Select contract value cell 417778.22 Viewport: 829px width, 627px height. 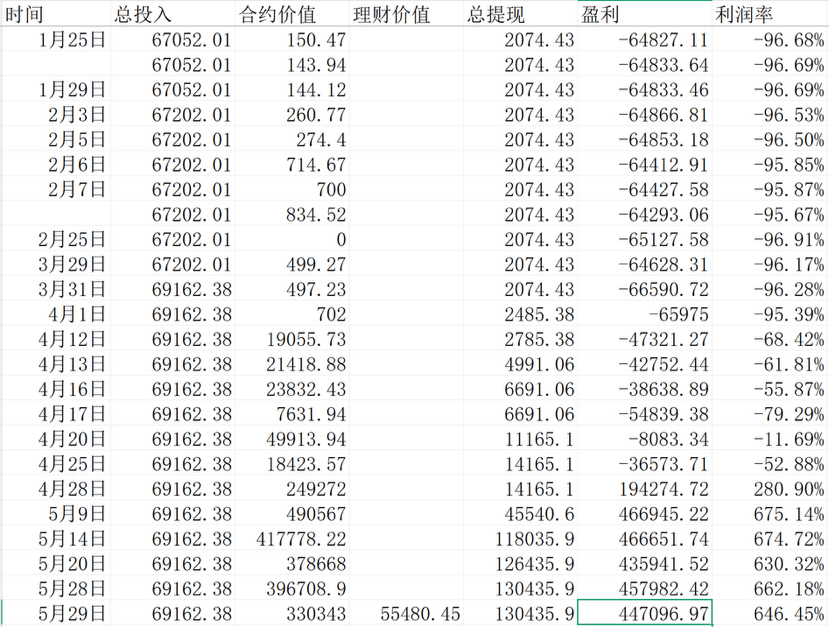[292, 538]
